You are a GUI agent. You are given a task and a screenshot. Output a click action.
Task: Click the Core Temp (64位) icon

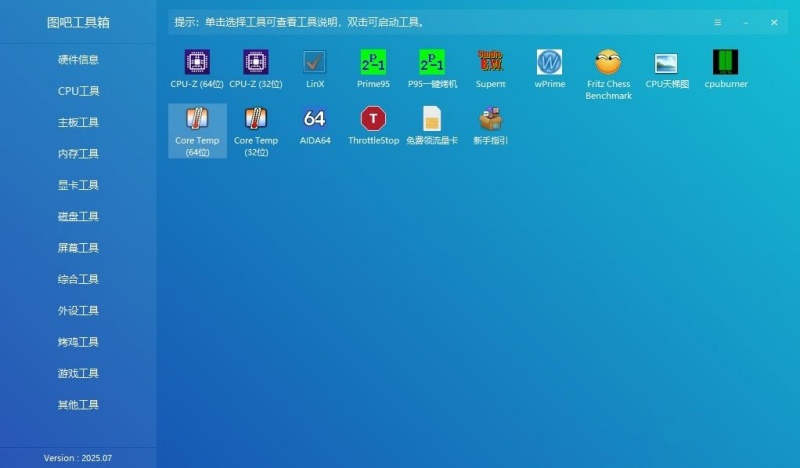pyautogui.click(x=197, y=118)
